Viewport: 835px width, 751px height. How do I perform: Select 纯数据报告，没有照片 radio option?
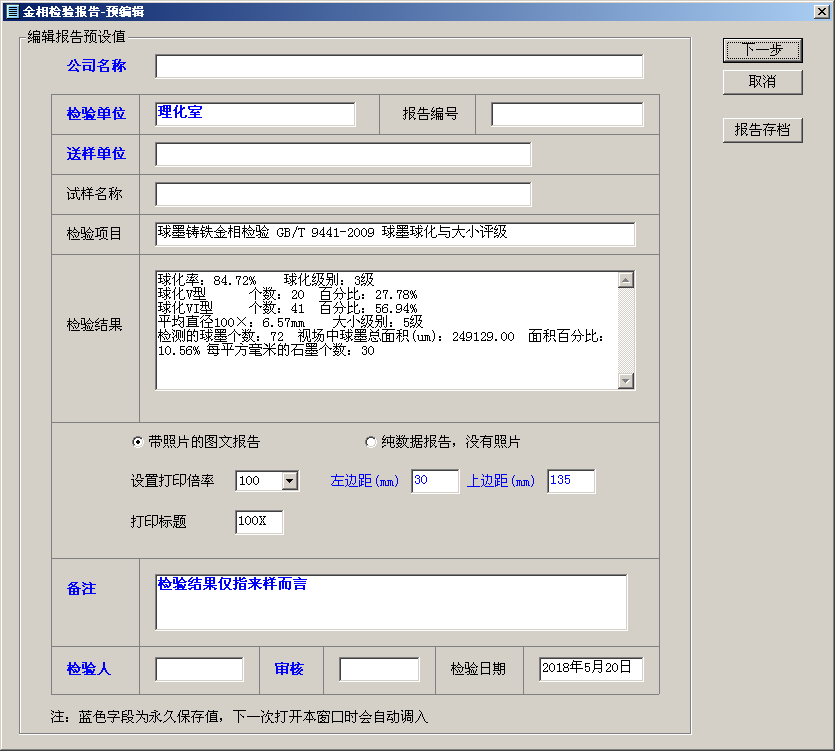(371, 442)
